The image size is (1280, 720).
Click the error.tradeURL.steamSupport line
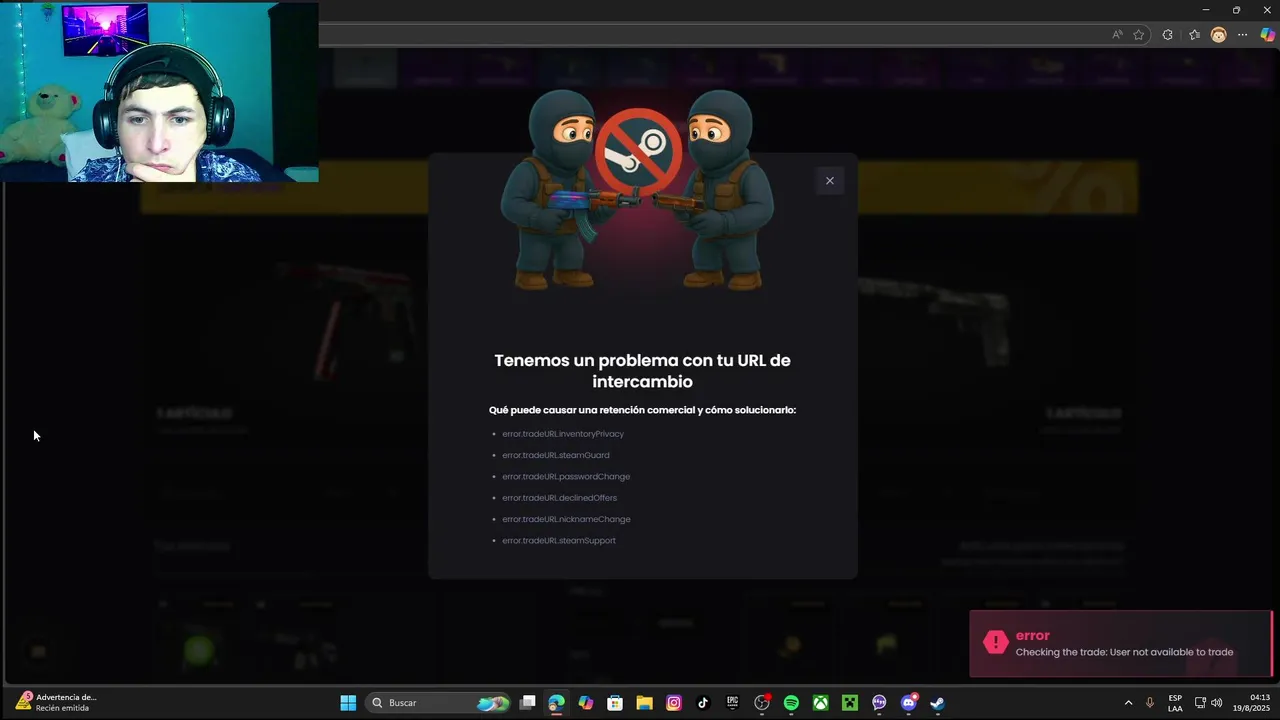559,540
